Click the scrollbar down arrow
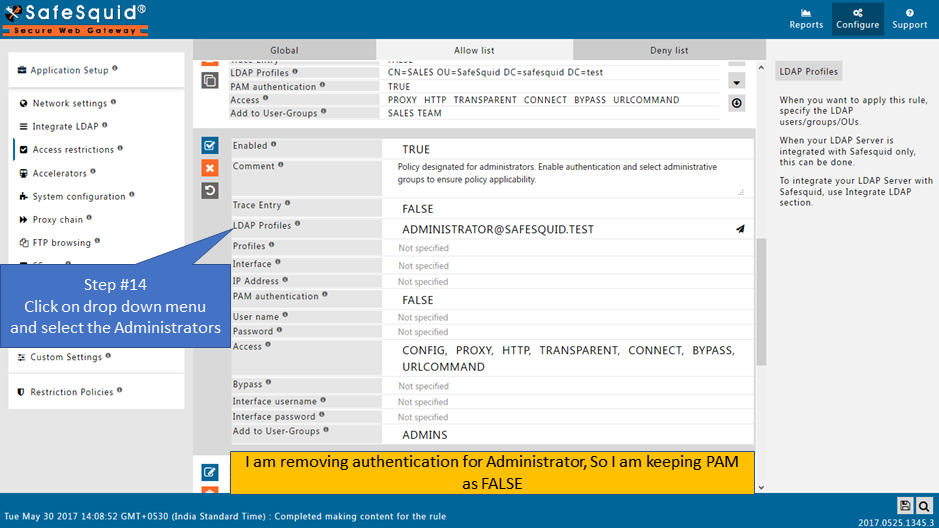Viewport: 939px width, 528px height. [761, 487]
